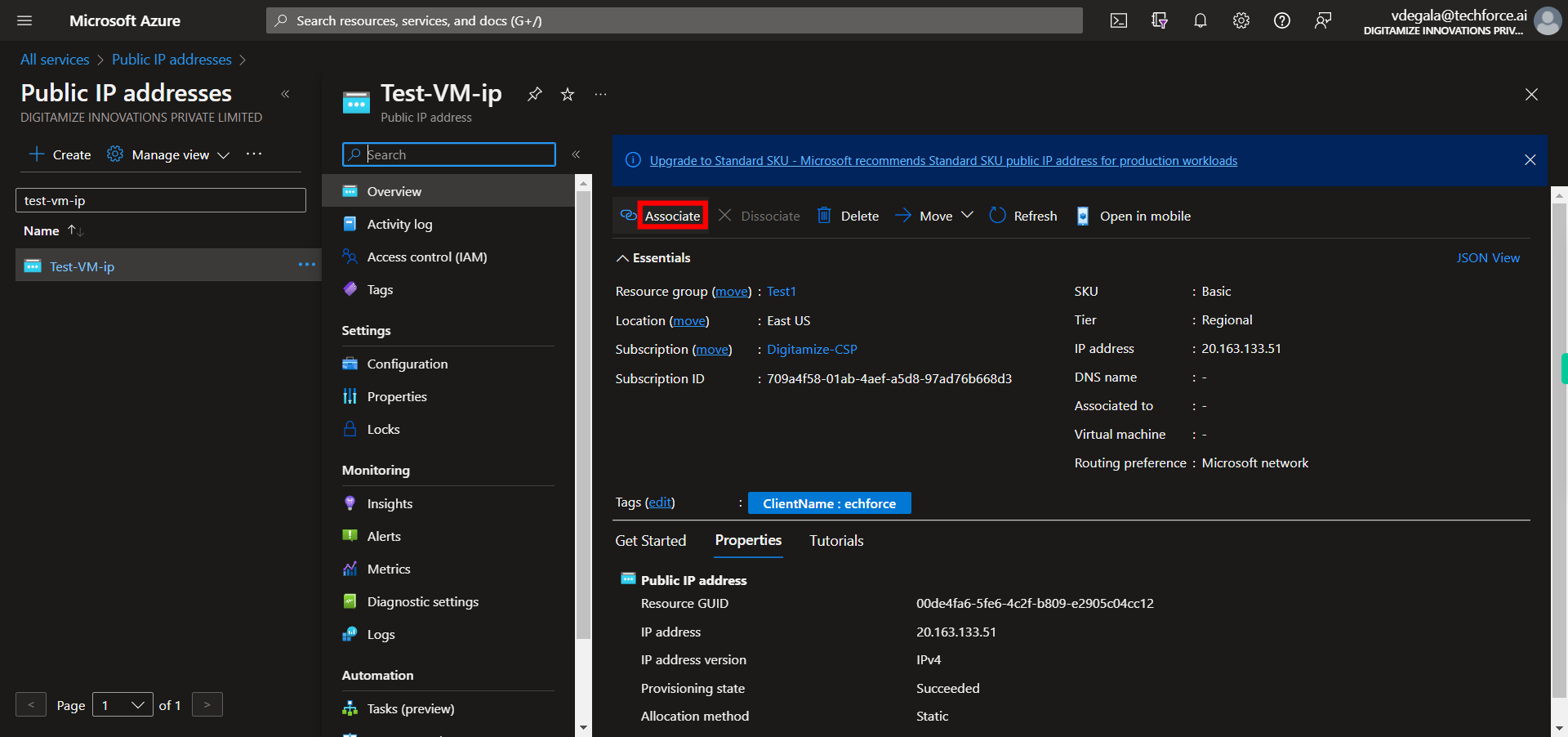Open row context menu for Test-VM-ip
Viewport: 1568px width, 737px height.
[306, 265]
